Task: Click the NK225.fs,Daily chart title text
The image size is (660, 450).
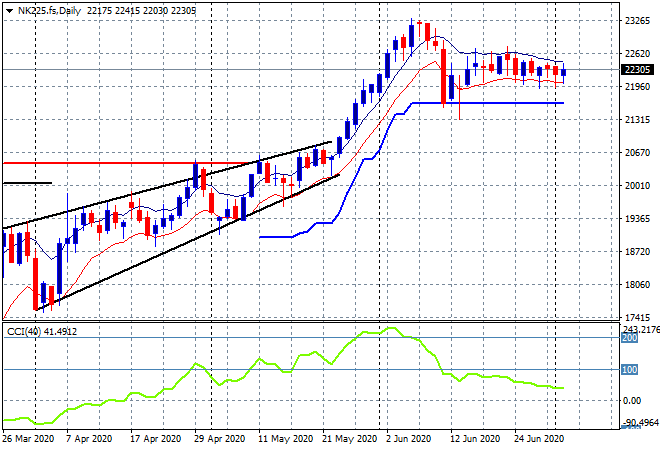Action: pyautogui.click(x=51, y=10)
